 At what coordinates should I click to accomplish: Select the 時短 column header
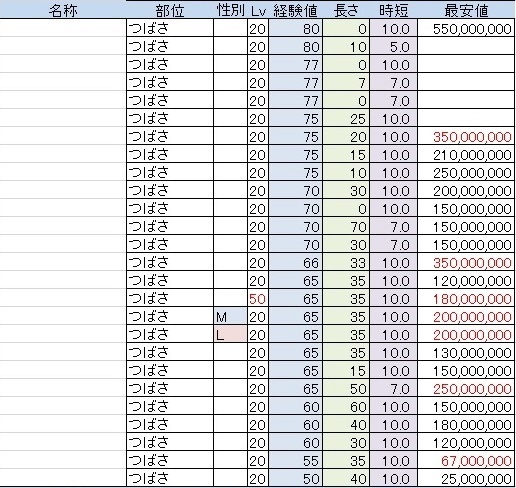coord(394,11)
